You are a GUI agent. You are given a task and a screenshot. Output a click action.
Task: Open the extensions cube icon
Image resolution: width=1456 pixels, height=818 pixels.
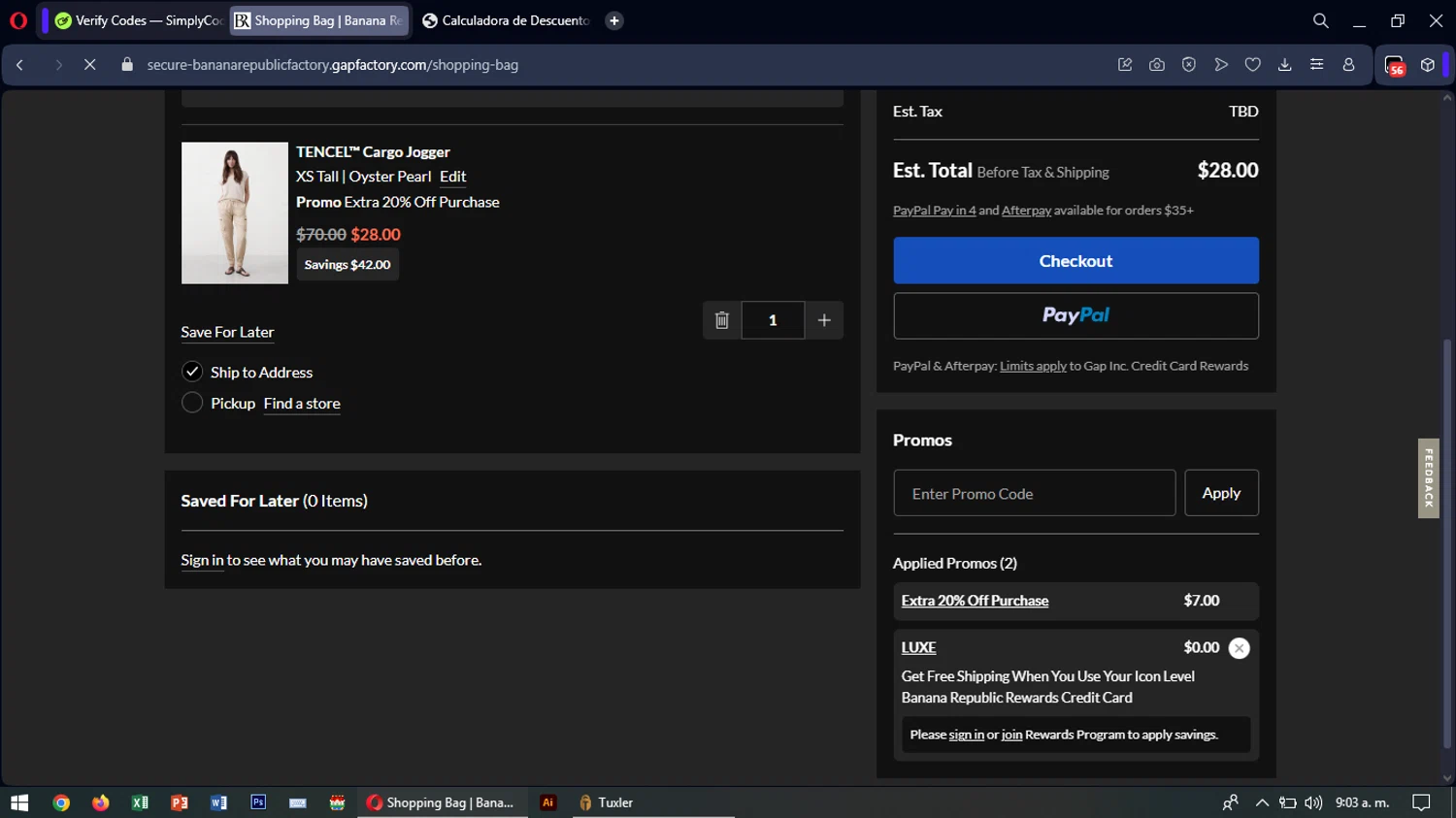pos(1428,65)
